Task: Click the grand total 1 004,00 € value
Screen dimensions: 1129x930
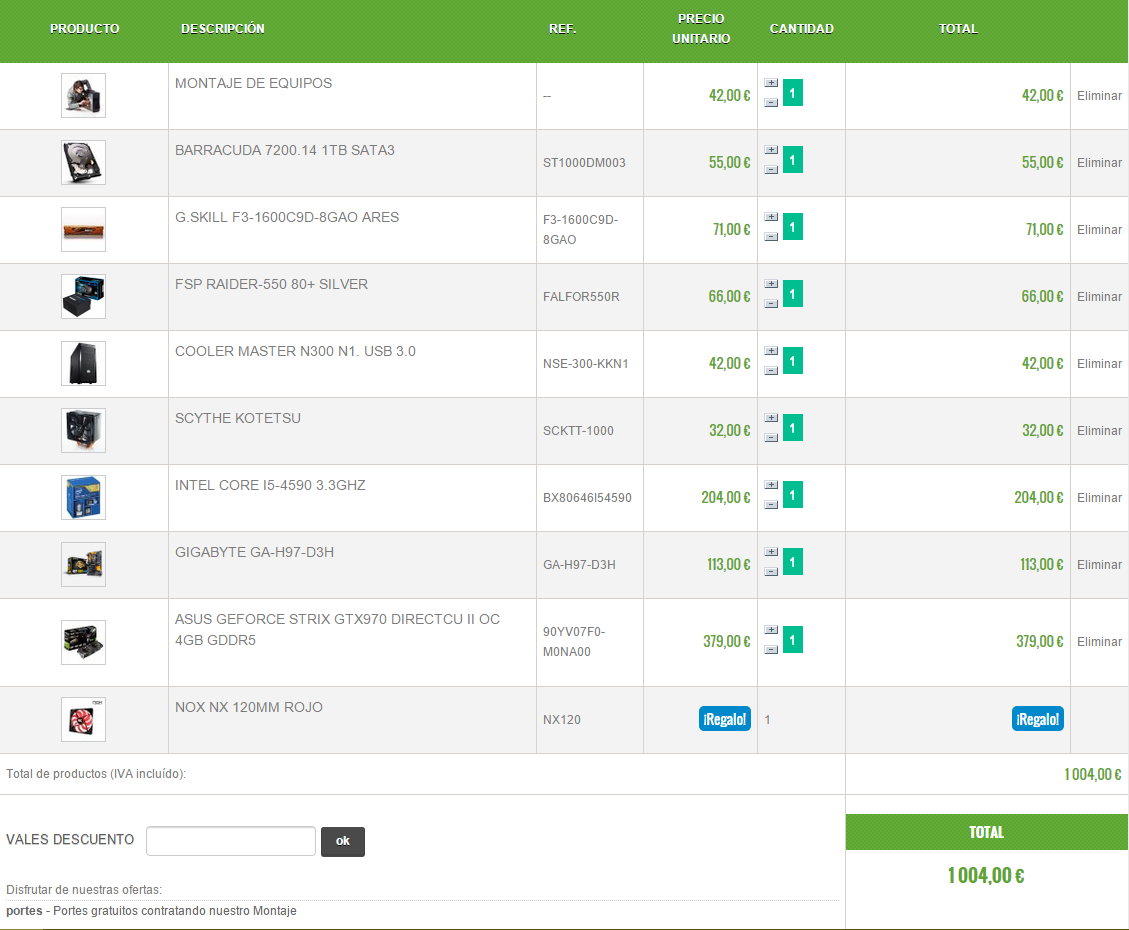Action: (986, 875)
